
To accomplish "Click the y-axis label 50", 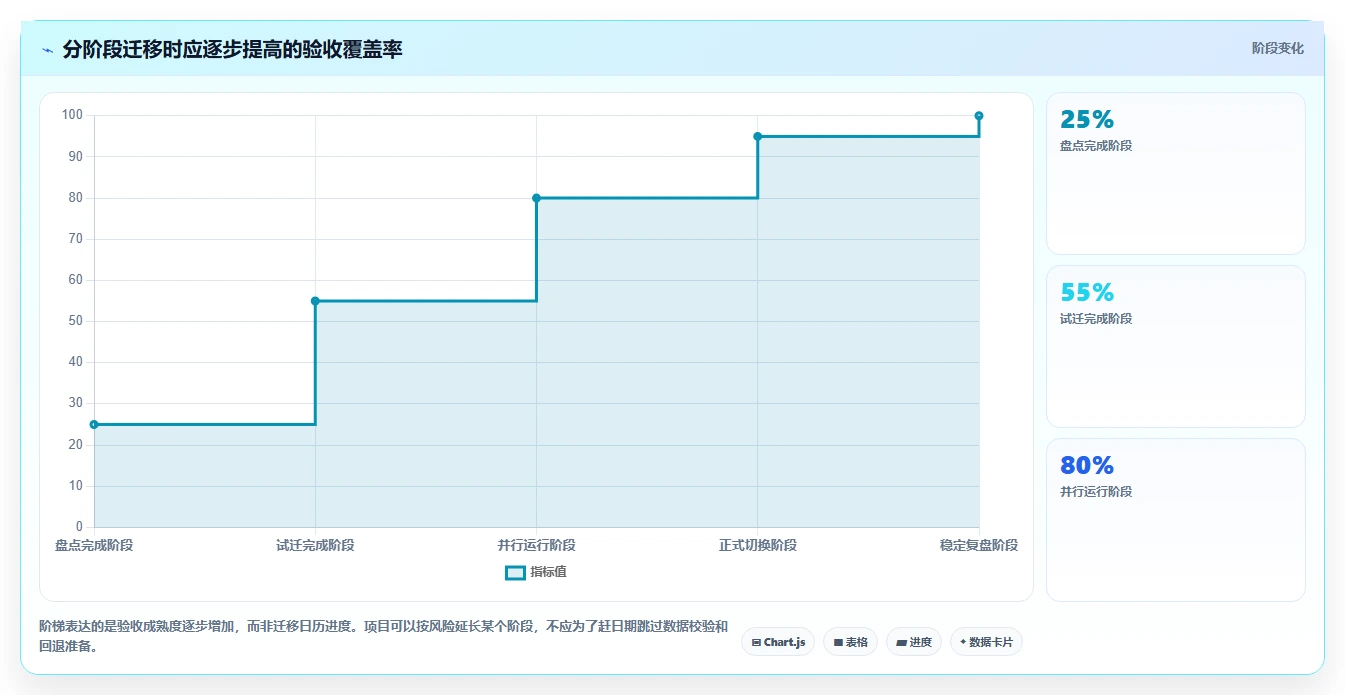I will coord(75,321).
